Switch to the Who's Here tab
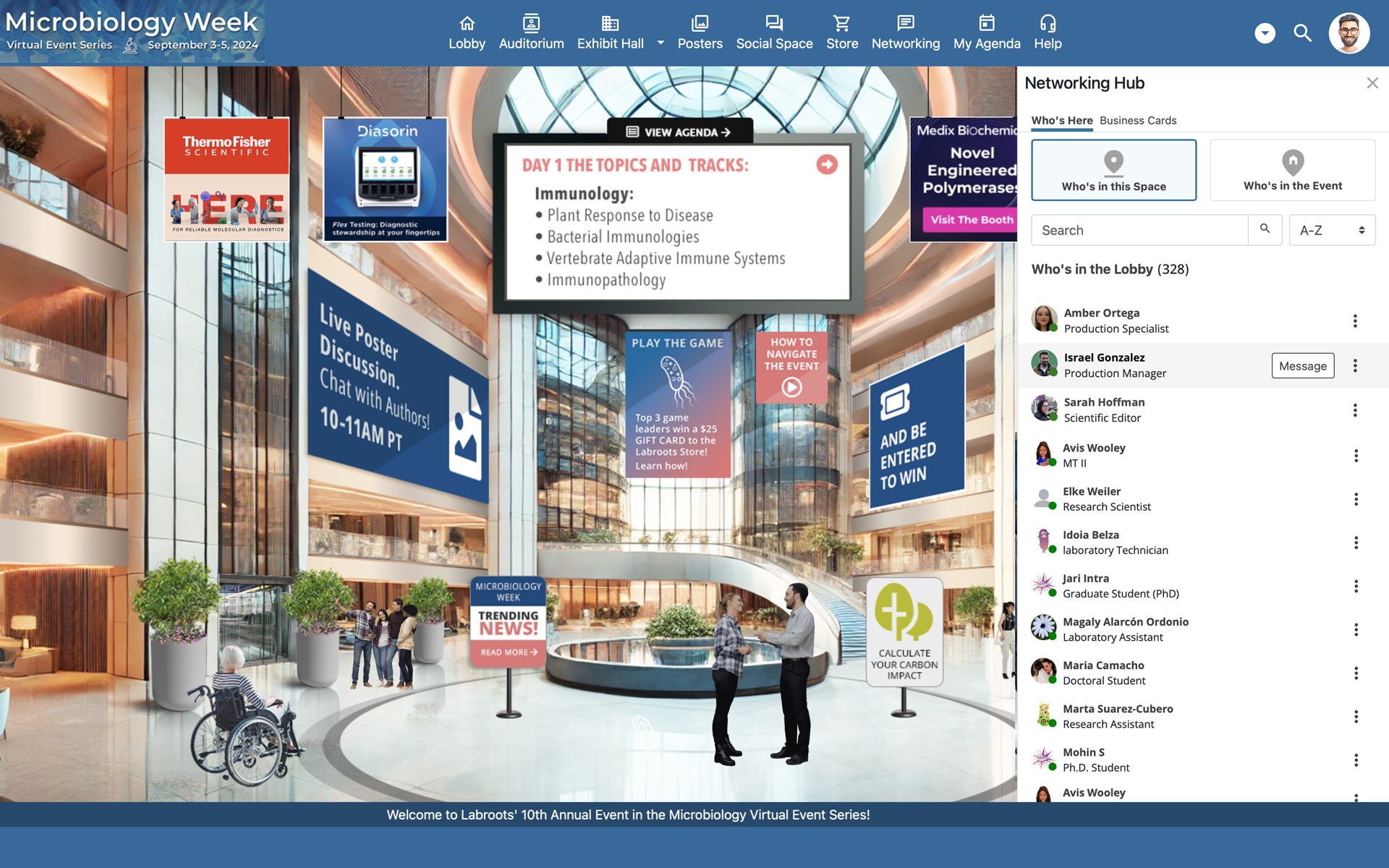1389x868 pixels. click(1061, 121)
